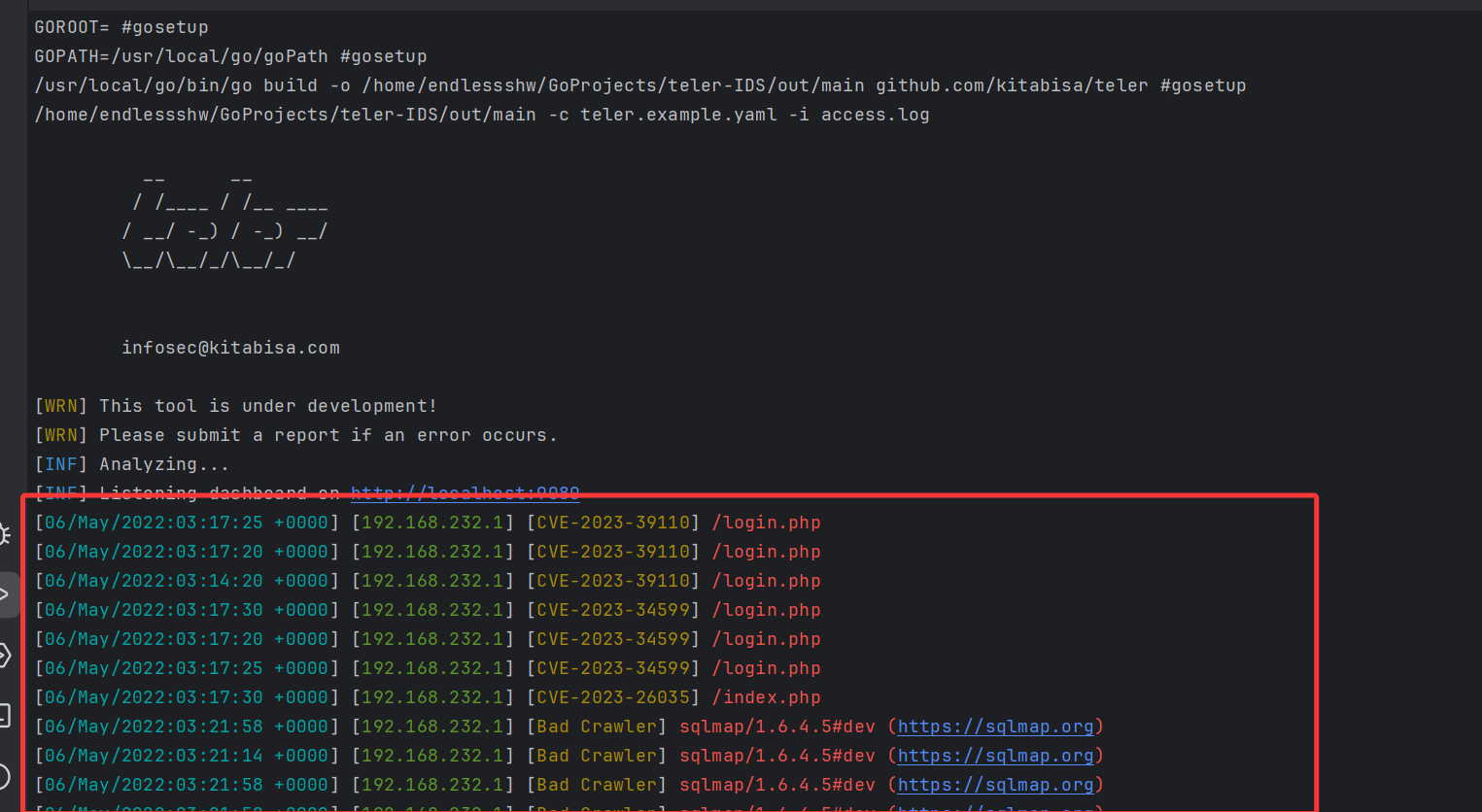Viewport: 1482px width, 812px height.
Task: Open the localhost:8080 dashboard link
Action: coord(465,493)
